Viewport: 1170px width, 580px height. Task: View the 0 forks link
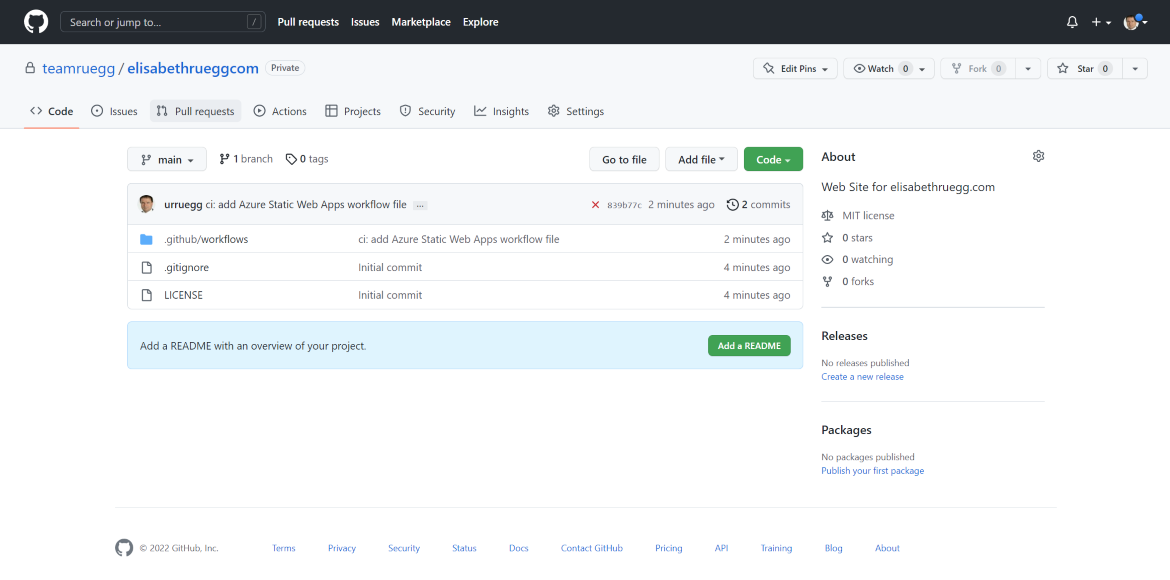point(848,281)
